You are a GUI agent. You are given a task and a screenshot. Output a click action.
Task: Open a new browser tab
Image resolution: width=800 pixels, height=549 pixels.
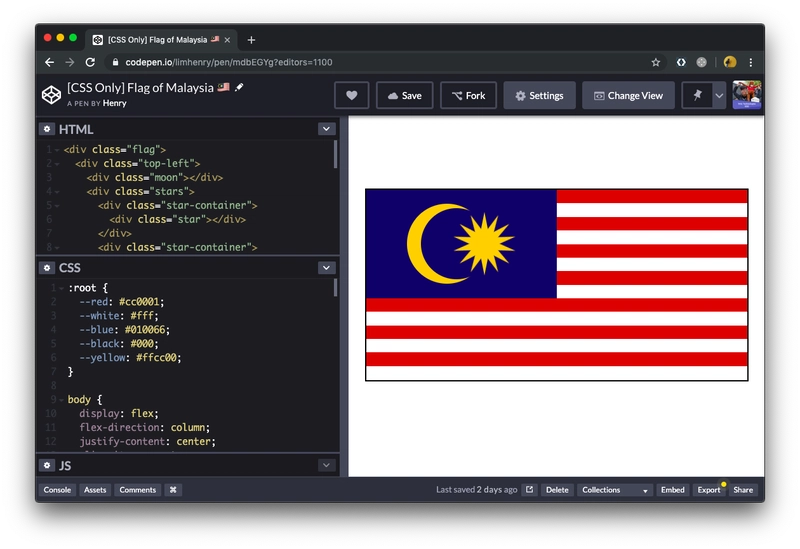[251, 40]
